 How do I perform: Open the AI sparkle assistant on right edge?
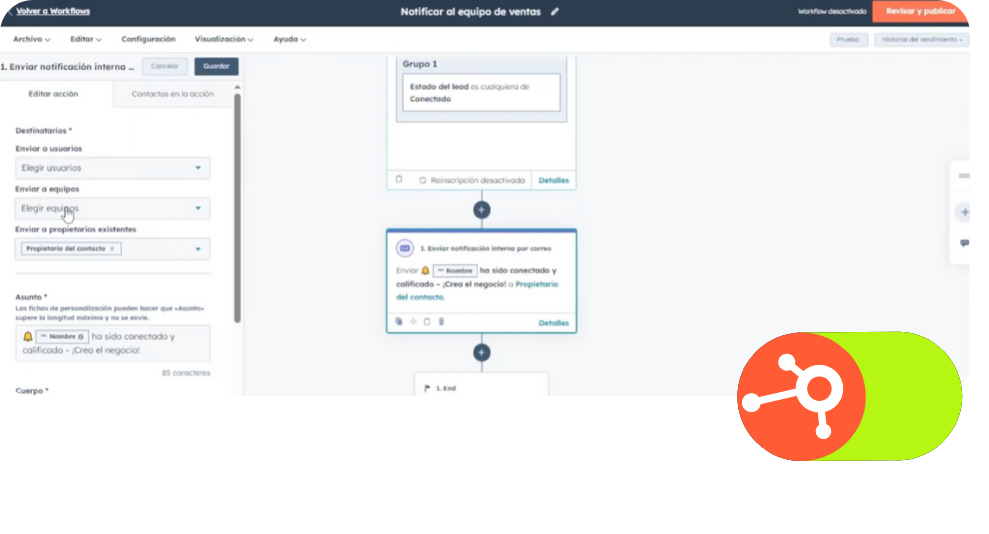pyautogui.click(x=964, y=212)
